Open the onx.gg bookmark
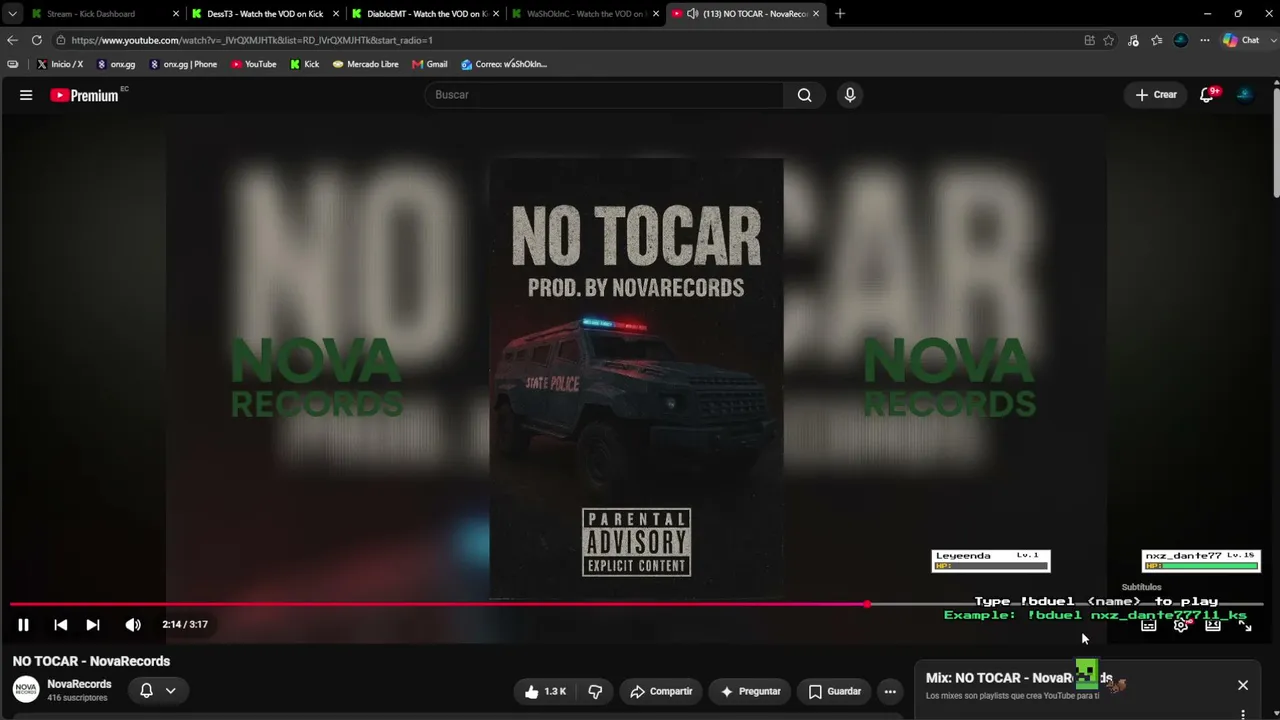 point(116,64)
